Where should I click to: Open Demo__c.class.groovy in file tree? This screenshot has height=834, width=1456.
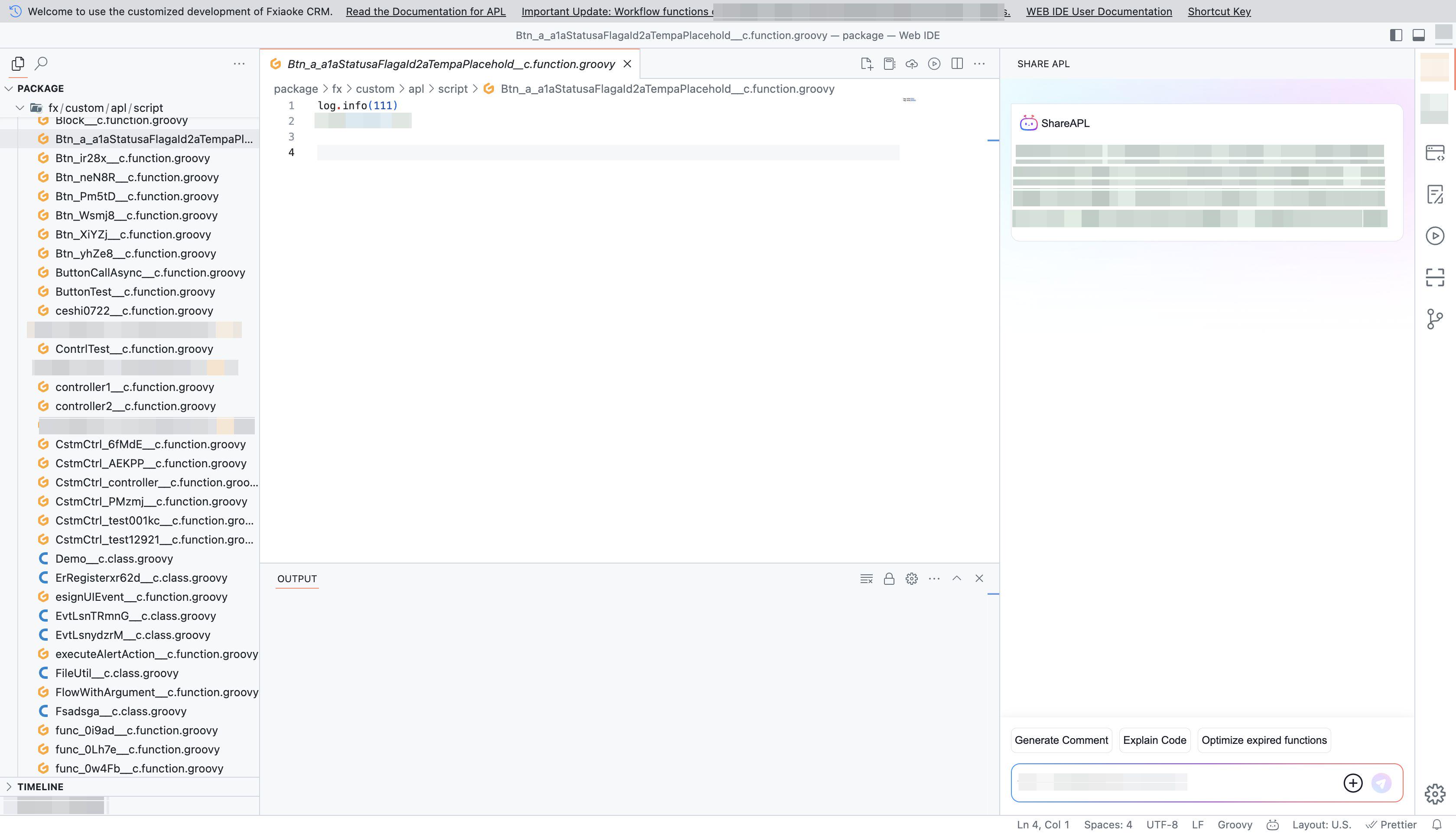tap(114, 558)
